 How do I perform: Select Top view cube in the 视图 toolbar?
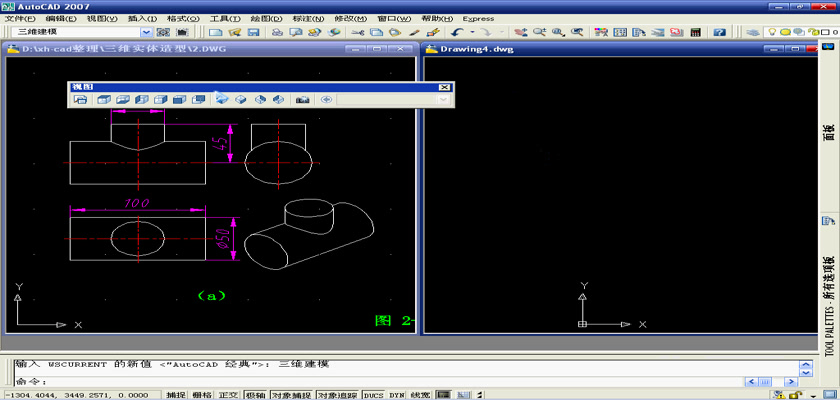(x=104, y=100)
